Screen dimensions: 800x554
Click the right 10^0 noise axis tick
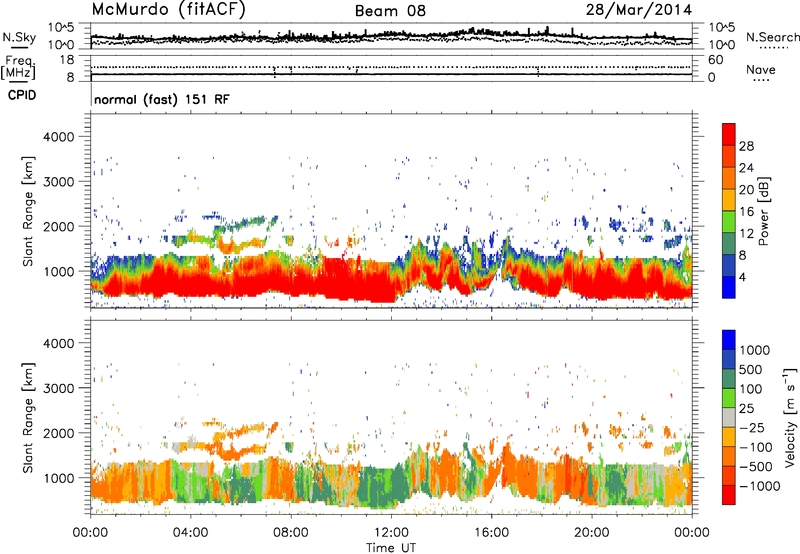(722, 45)
